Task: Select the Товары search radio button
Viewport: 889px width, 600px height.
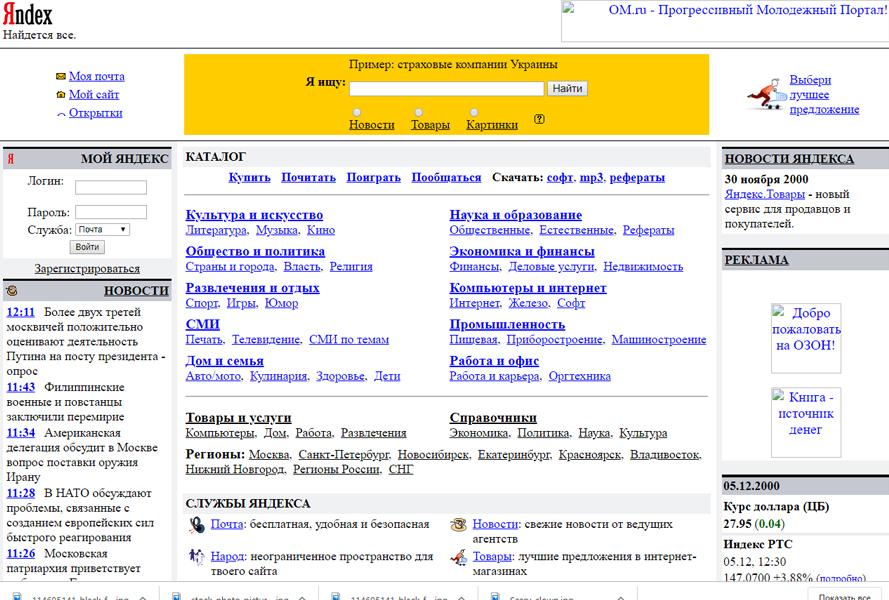Action: (x=418, y=112)
